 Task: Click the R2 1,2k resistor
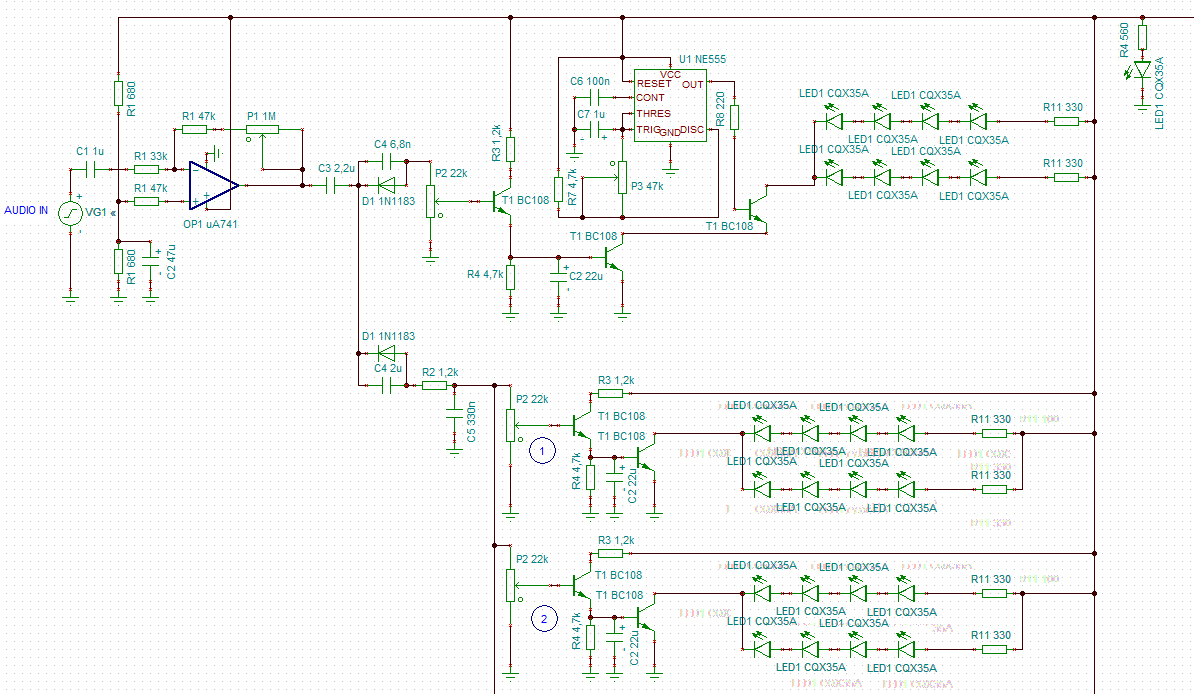pos(434,385)
